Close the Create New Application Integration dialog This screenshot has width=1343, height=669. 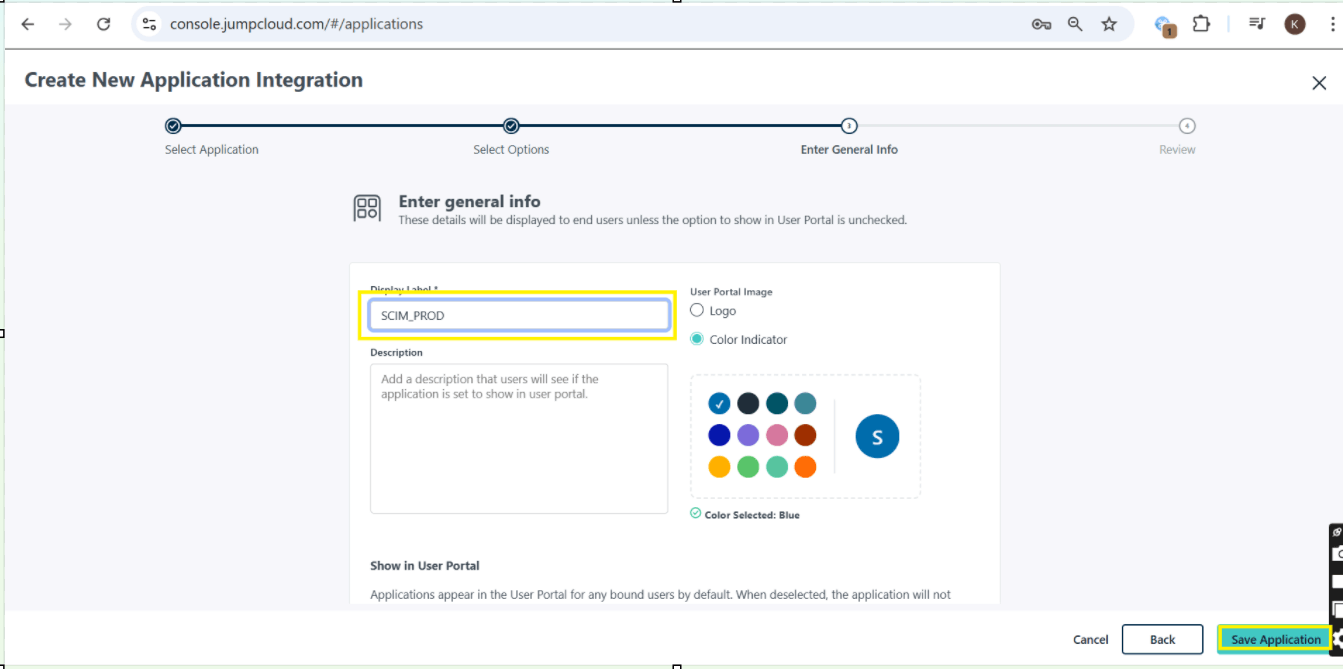[x=1319, y=83]
